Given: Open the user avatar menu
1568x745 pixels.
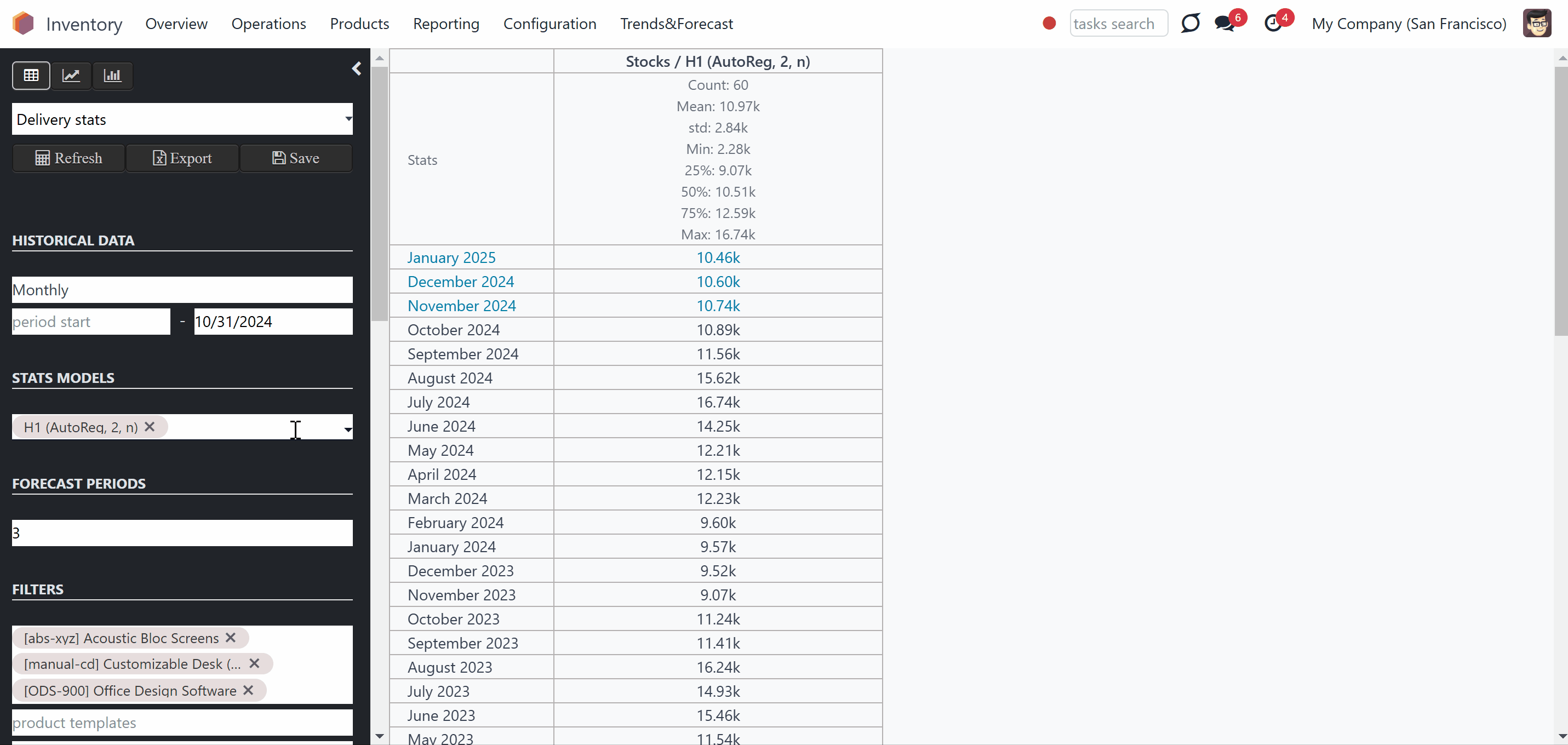Looking at the screenshot, I should tap(1536, 23).
